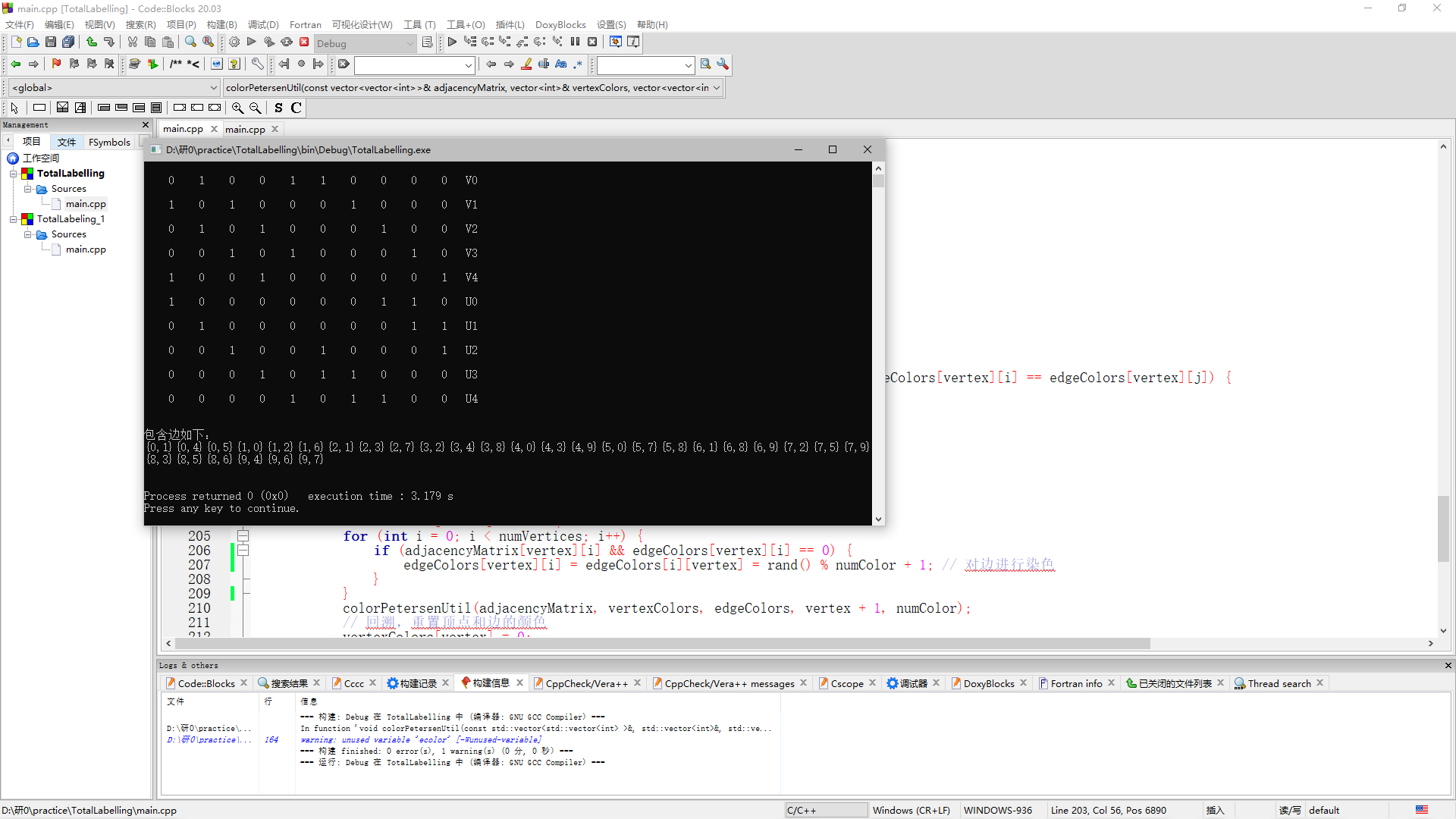Click the Save all files icon

[68, 42]
